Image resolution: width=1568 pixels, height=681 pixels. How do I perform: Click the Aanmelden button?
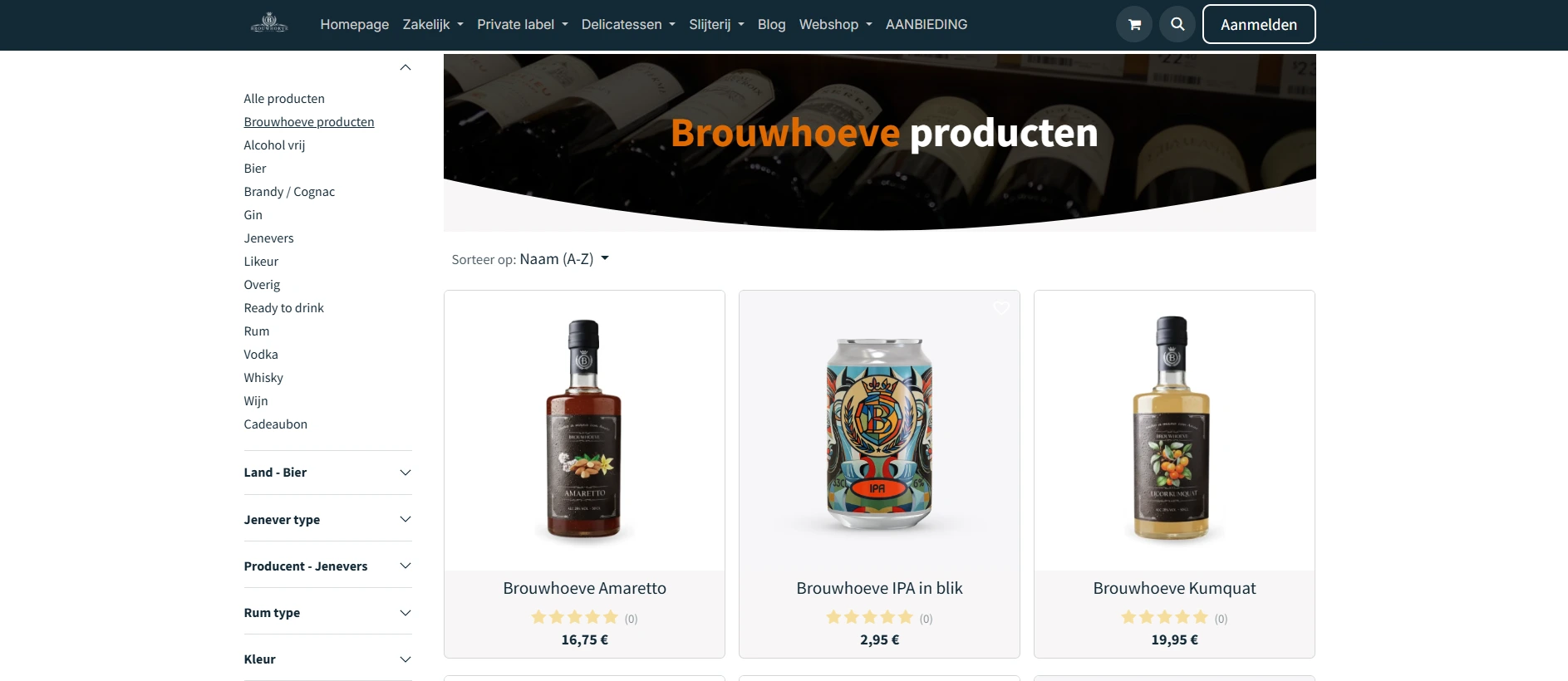coord(1259,24)
